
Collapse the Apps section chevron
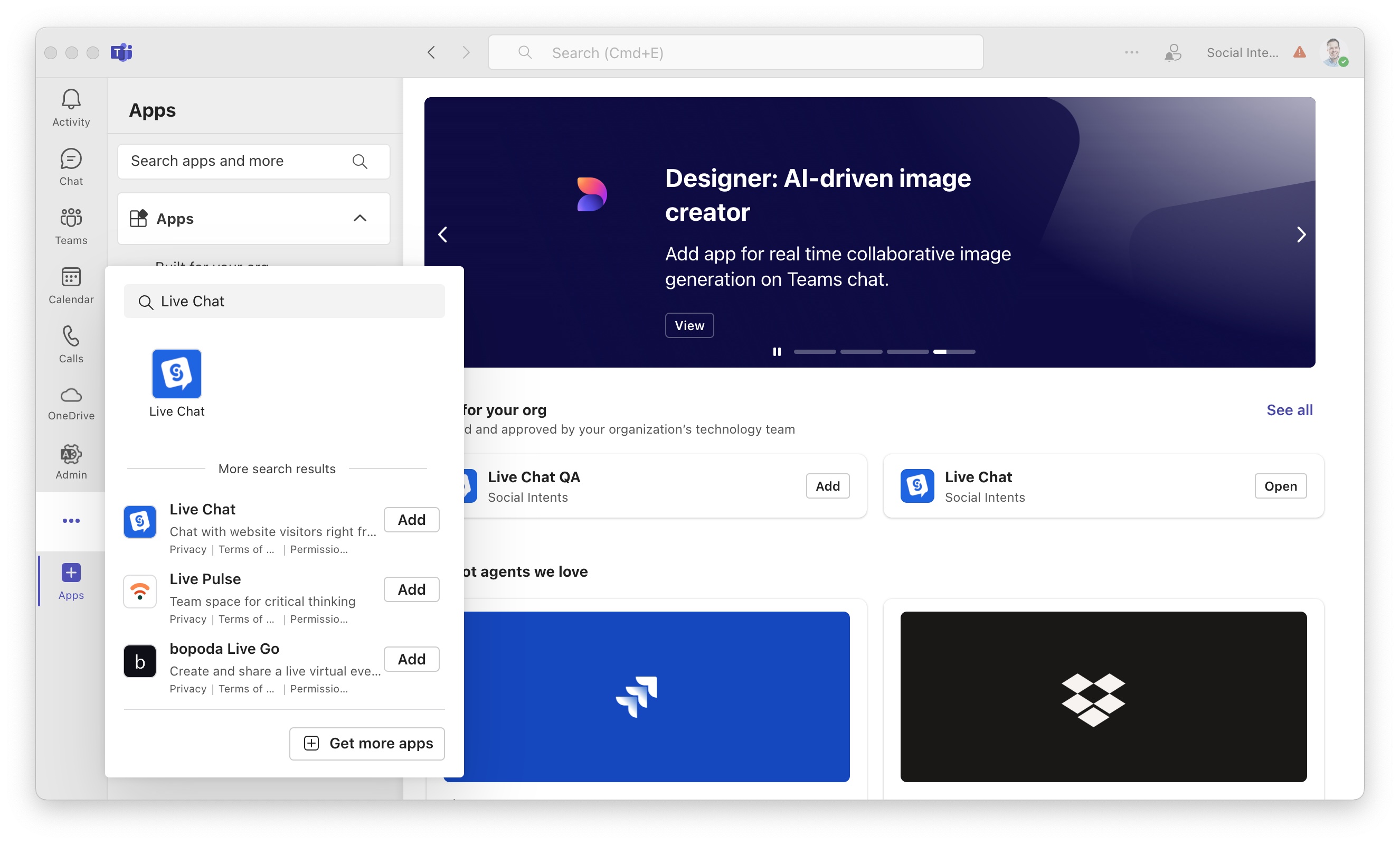360,218
